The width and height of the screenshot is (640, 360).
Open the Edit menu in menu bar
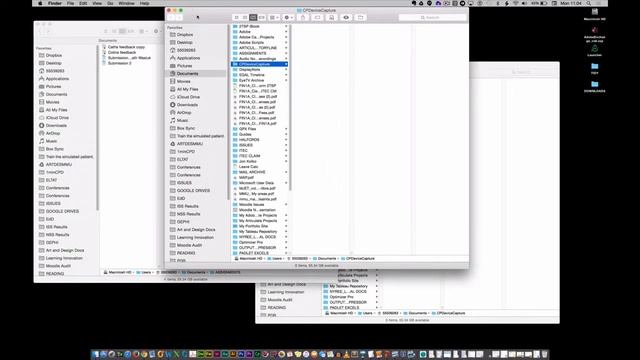83,3
